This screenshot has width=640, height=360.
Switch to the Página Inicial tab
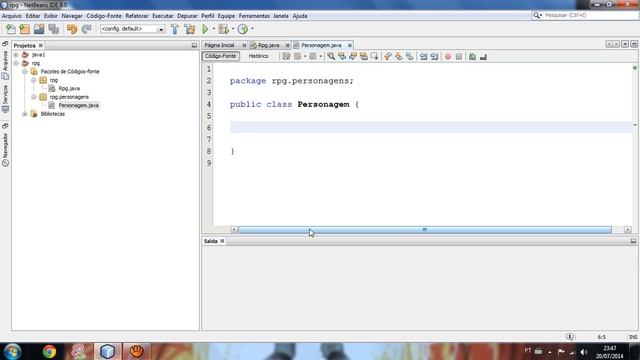[x=220, y=45]
